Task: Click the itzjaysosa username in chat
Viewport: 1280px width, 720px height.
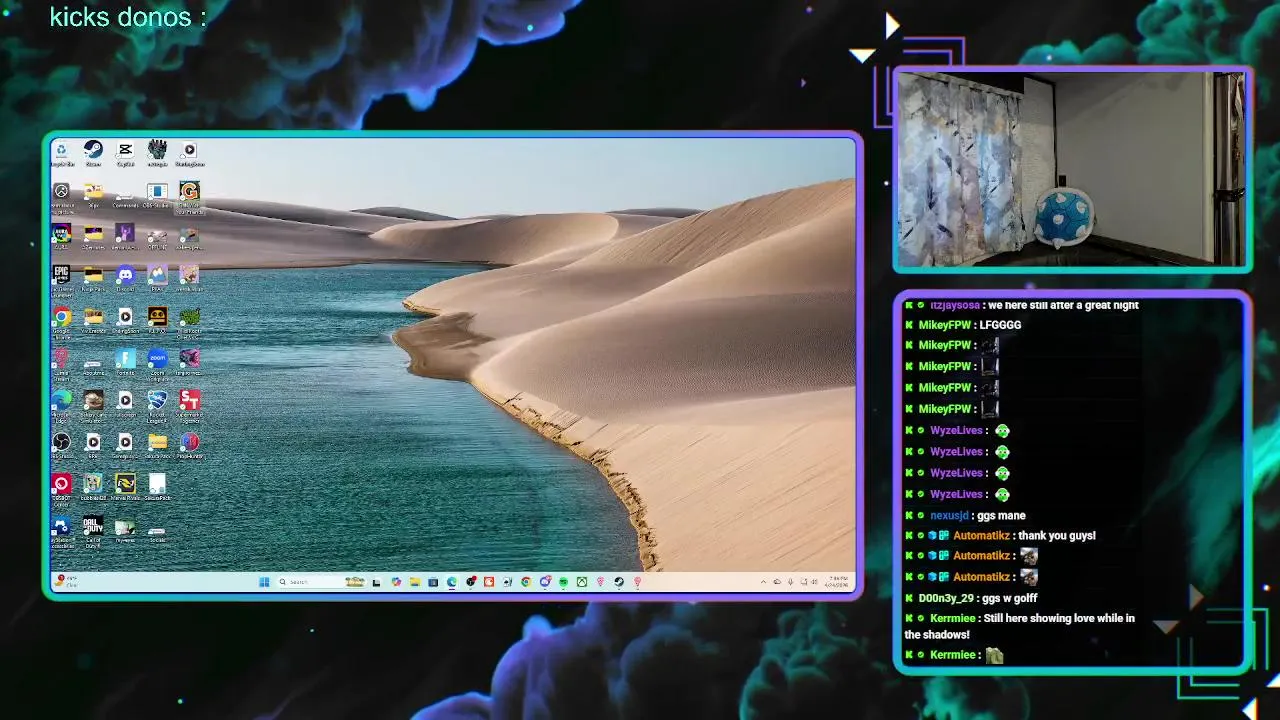Action: [954, 305]
